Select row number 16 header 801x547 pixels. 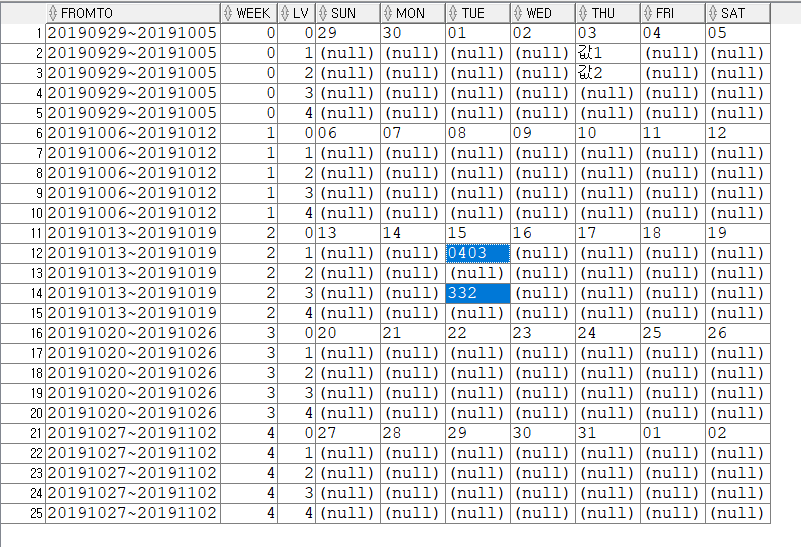pyautogui.click(x=23, y=334)
